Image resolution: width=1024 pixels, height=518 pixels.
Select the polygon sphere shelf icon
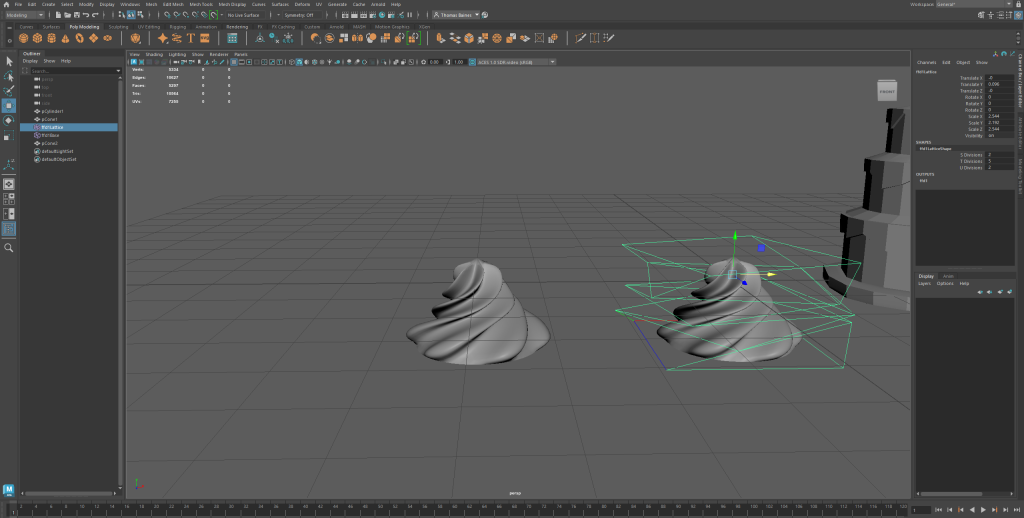click(x=26, y=38)
